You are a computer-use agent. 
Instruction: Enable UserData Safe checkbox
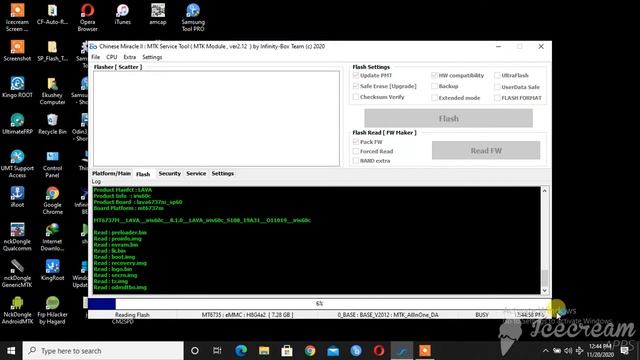point(497,87)
